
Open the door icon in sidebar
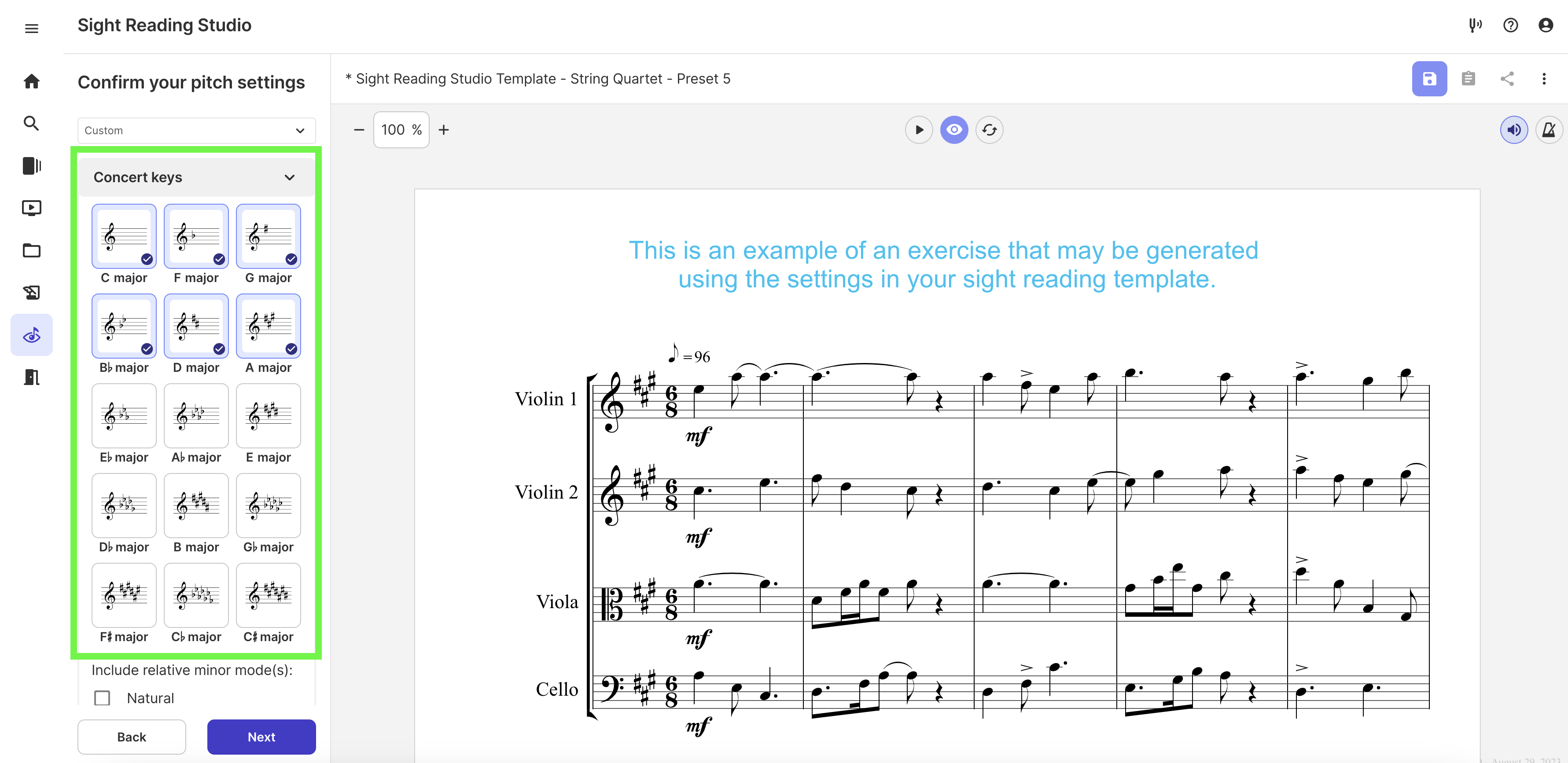(x=32, y=377)
